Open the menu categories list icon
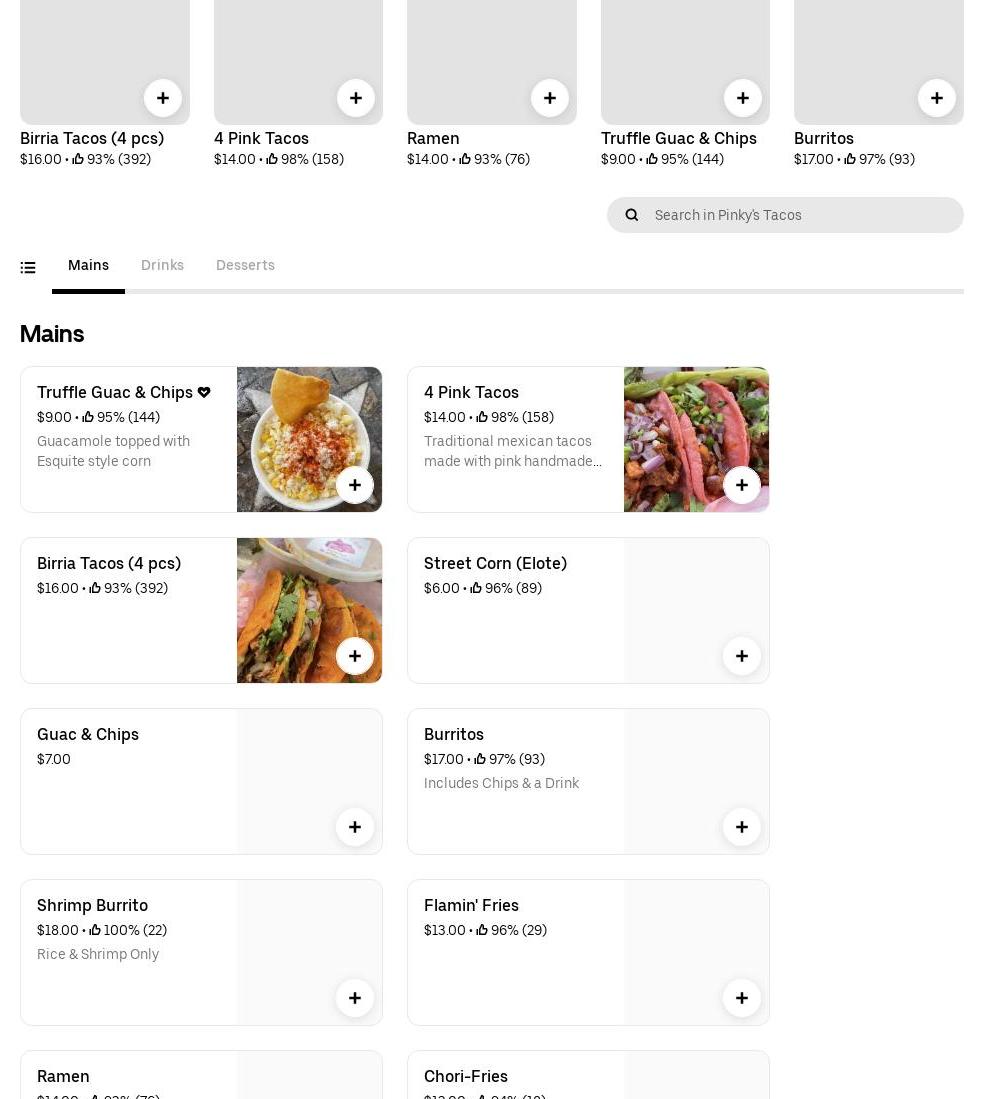This screenshot has width=984, height=1099. click(x=28, y=267)
